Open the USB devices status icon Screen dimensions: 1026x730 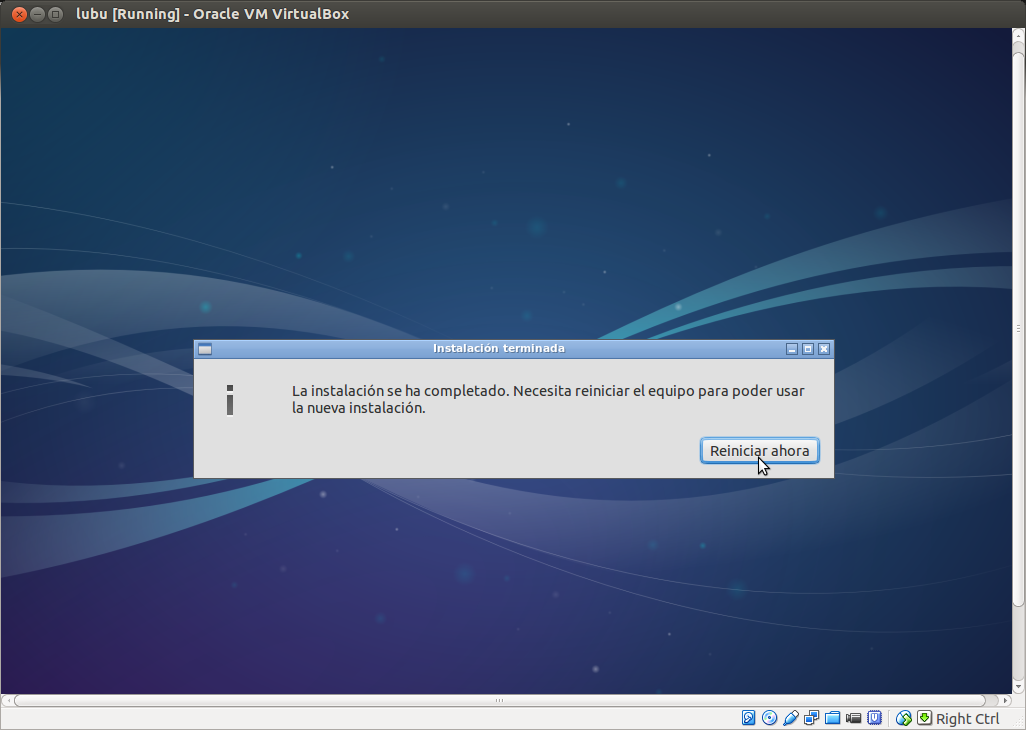click(790, 718)
